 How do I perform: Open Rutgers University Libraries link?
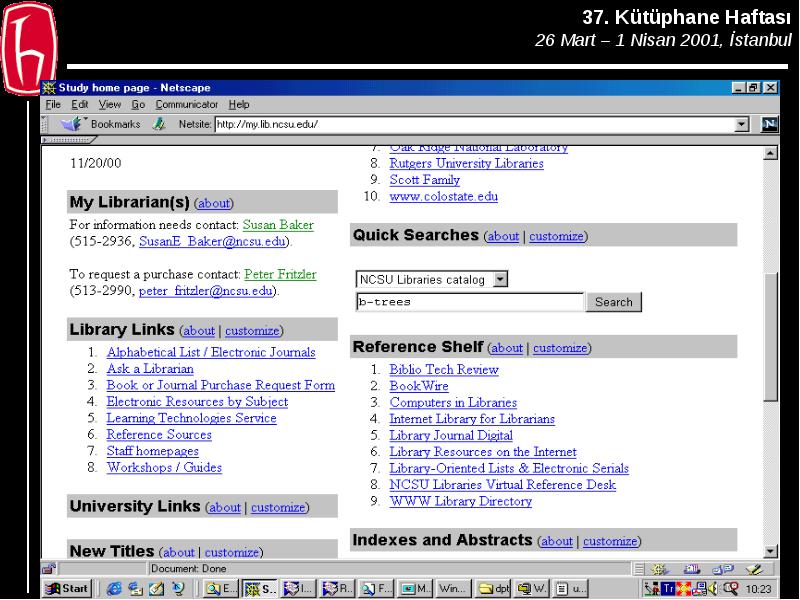coord(466,163)
